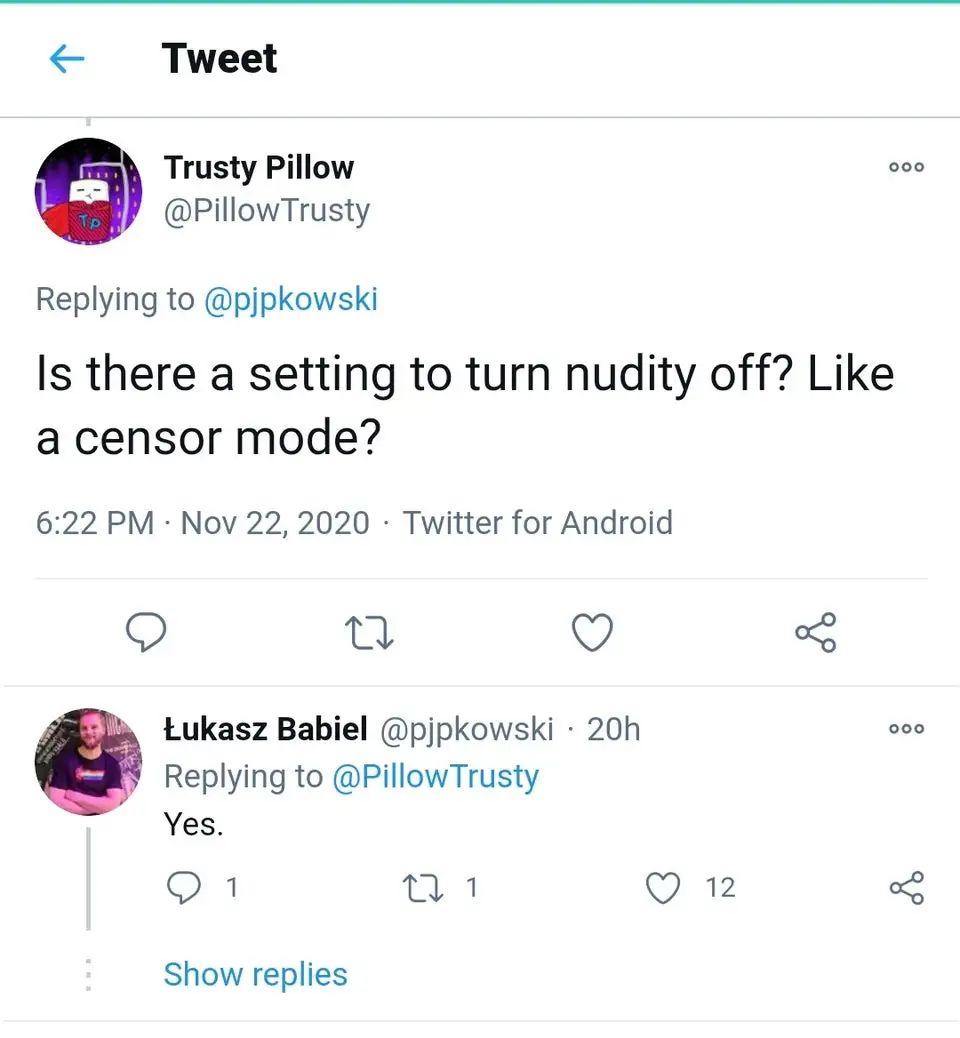
Task: Tap the 6:22 PM Nov 22 timestamp
Action: click(202, 522)
